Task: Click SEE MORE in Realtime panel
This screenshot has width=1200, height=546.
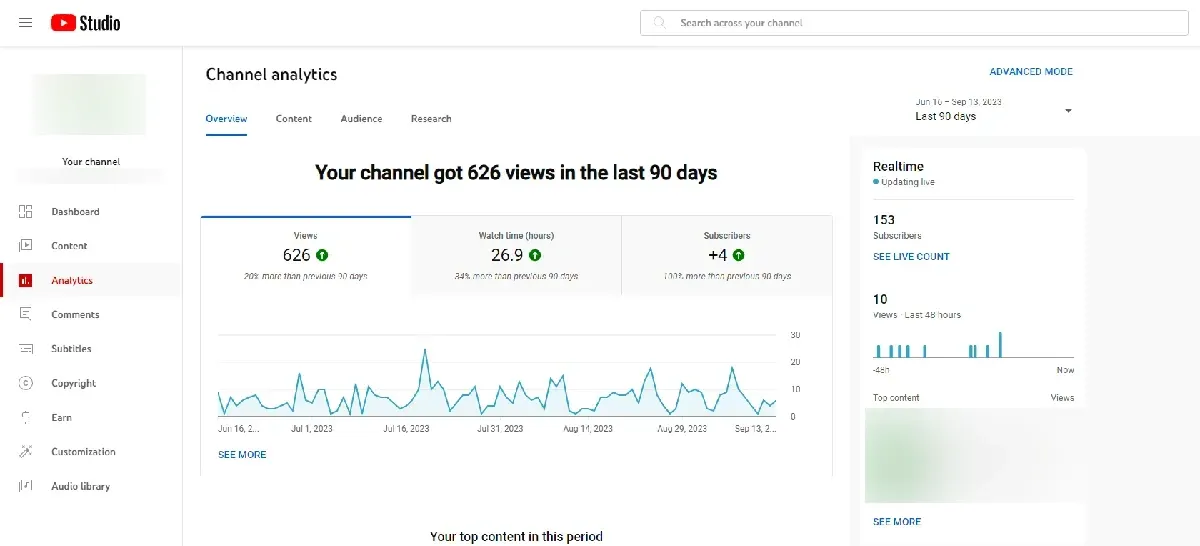Action: click(897, 522)
